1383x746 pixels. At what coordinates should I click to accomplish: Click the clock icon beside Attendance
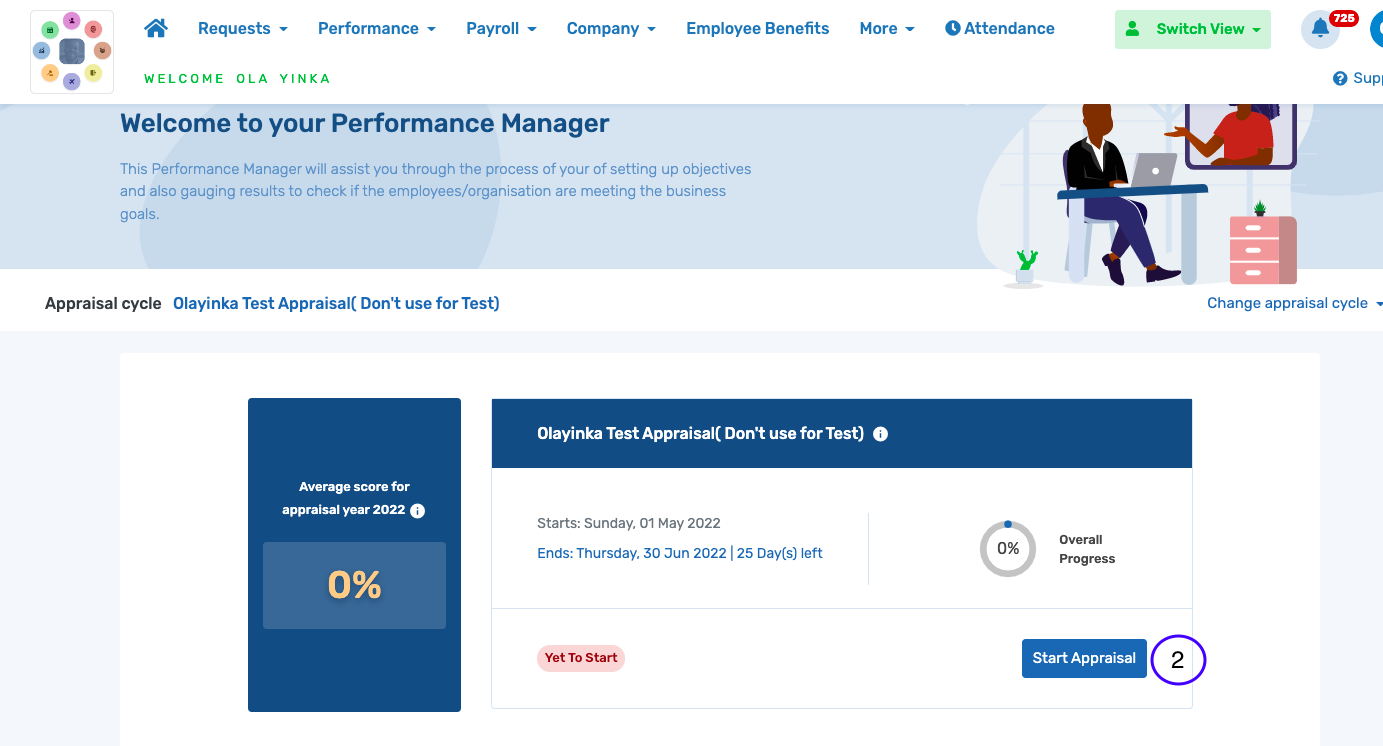[x=952, y=28]
